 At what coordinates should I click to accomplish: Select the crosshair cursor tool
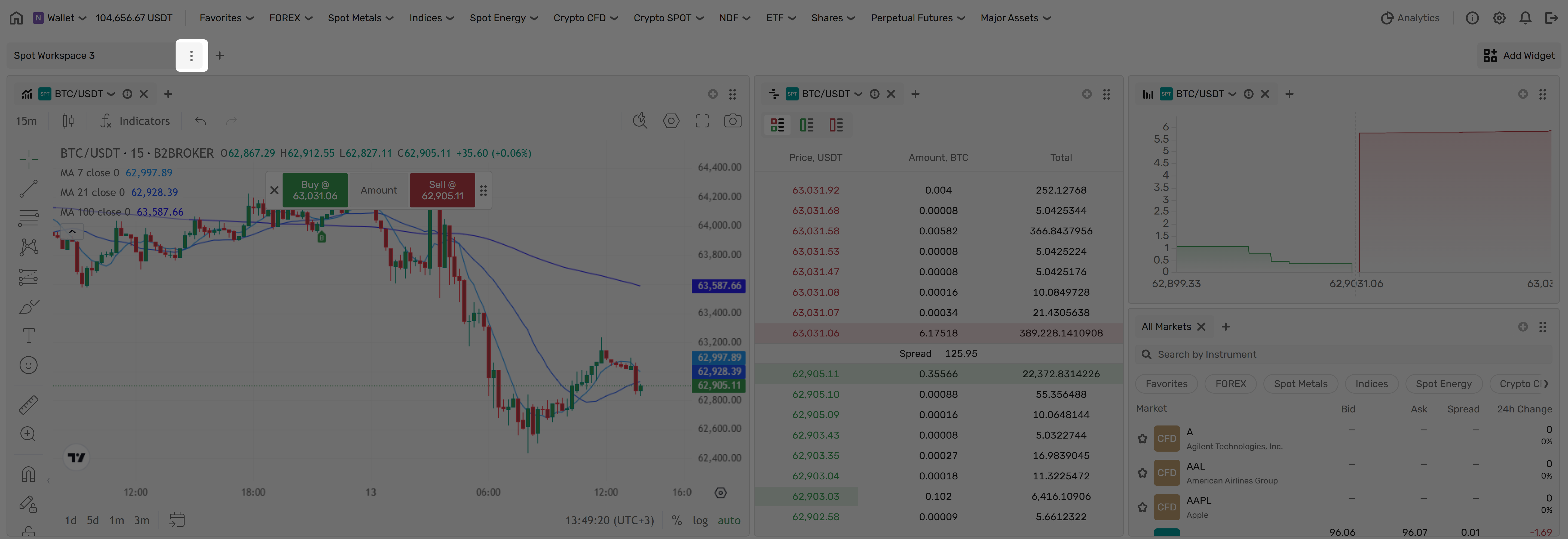tap(29, 160)
